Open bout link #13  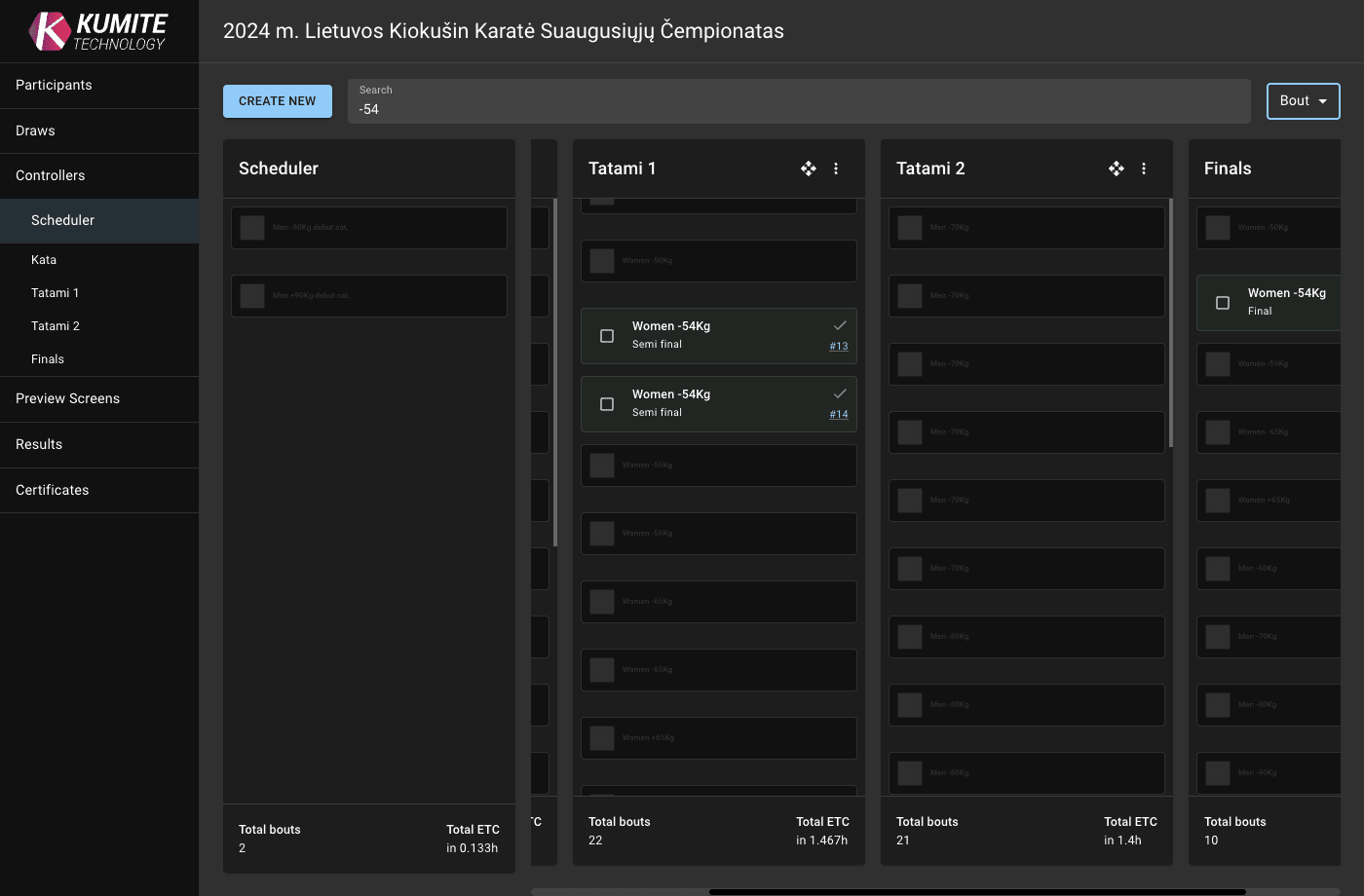click(x=839, y=346)
